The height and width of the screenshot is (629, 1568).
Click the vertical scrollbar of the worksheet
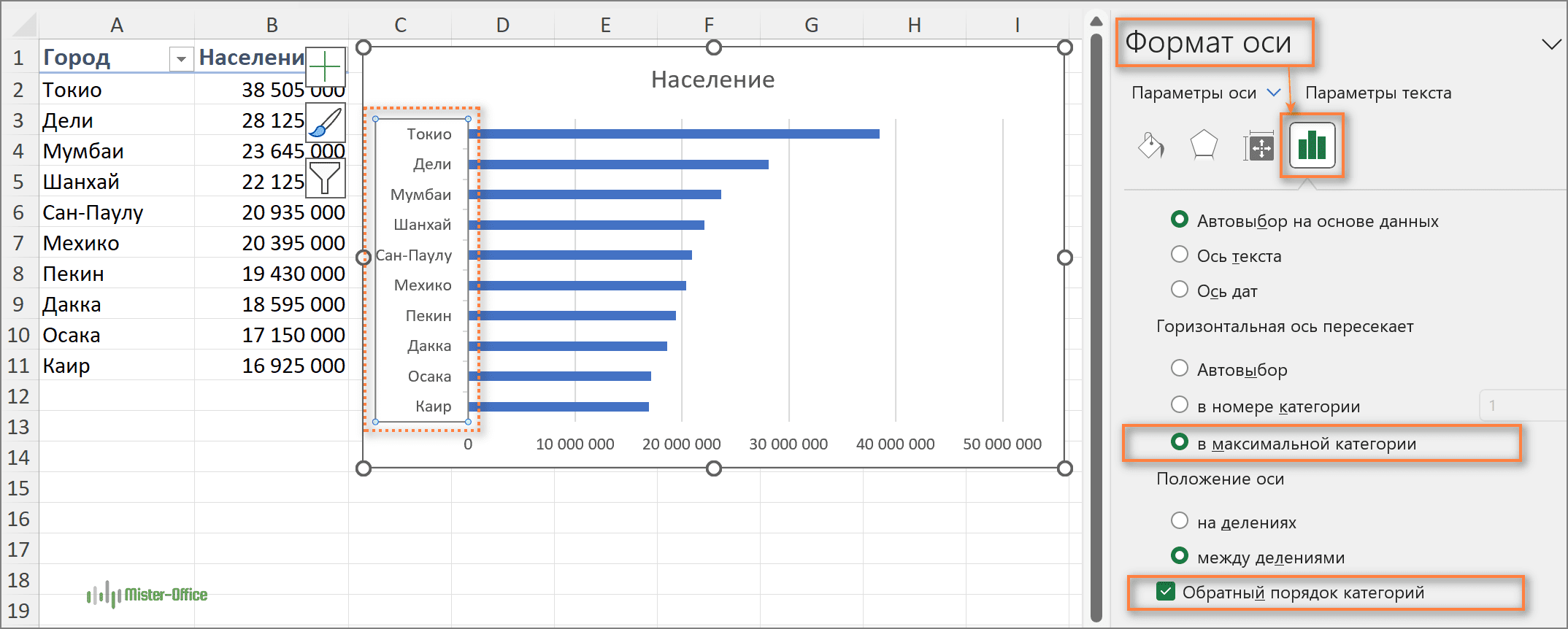pyautogui.click(x=1096, y=328)
